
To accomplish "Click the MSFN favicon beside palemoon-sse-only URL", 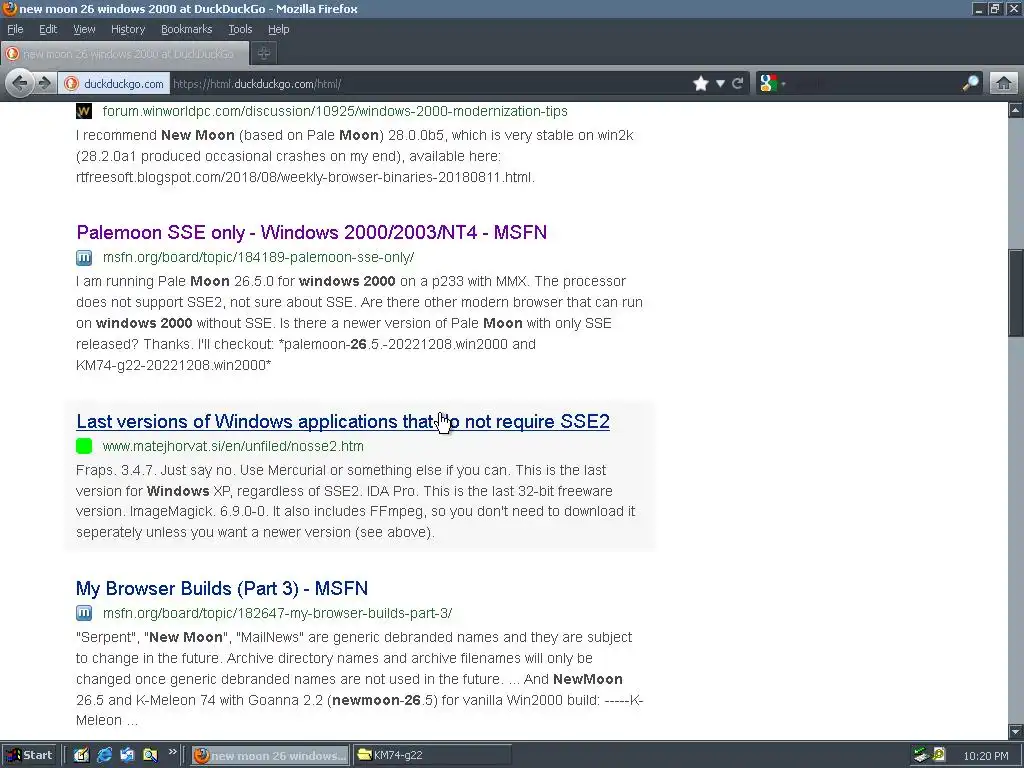I will 84,257.
